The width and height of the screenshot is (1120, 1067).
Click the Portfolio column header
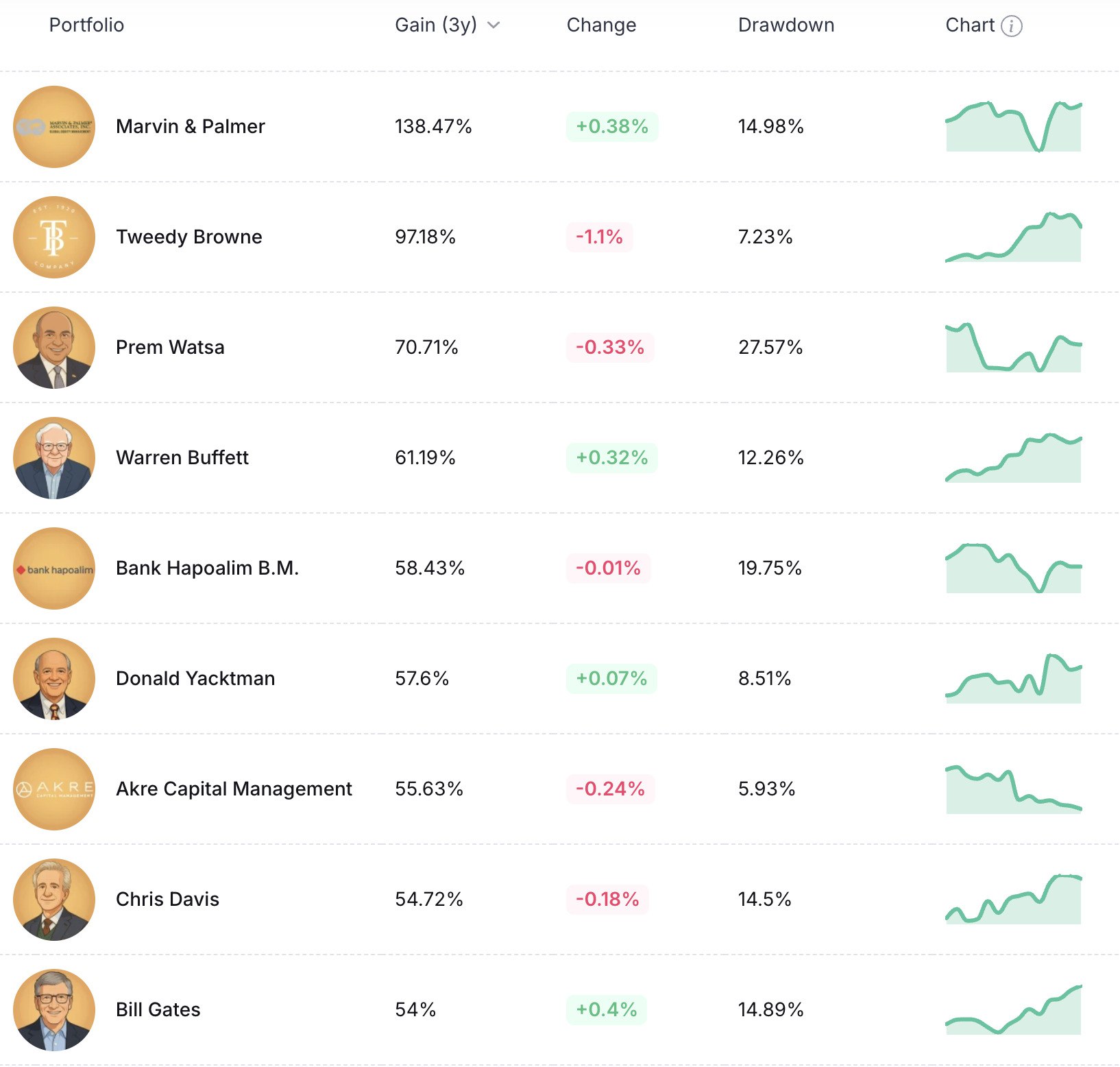(86, 25)
